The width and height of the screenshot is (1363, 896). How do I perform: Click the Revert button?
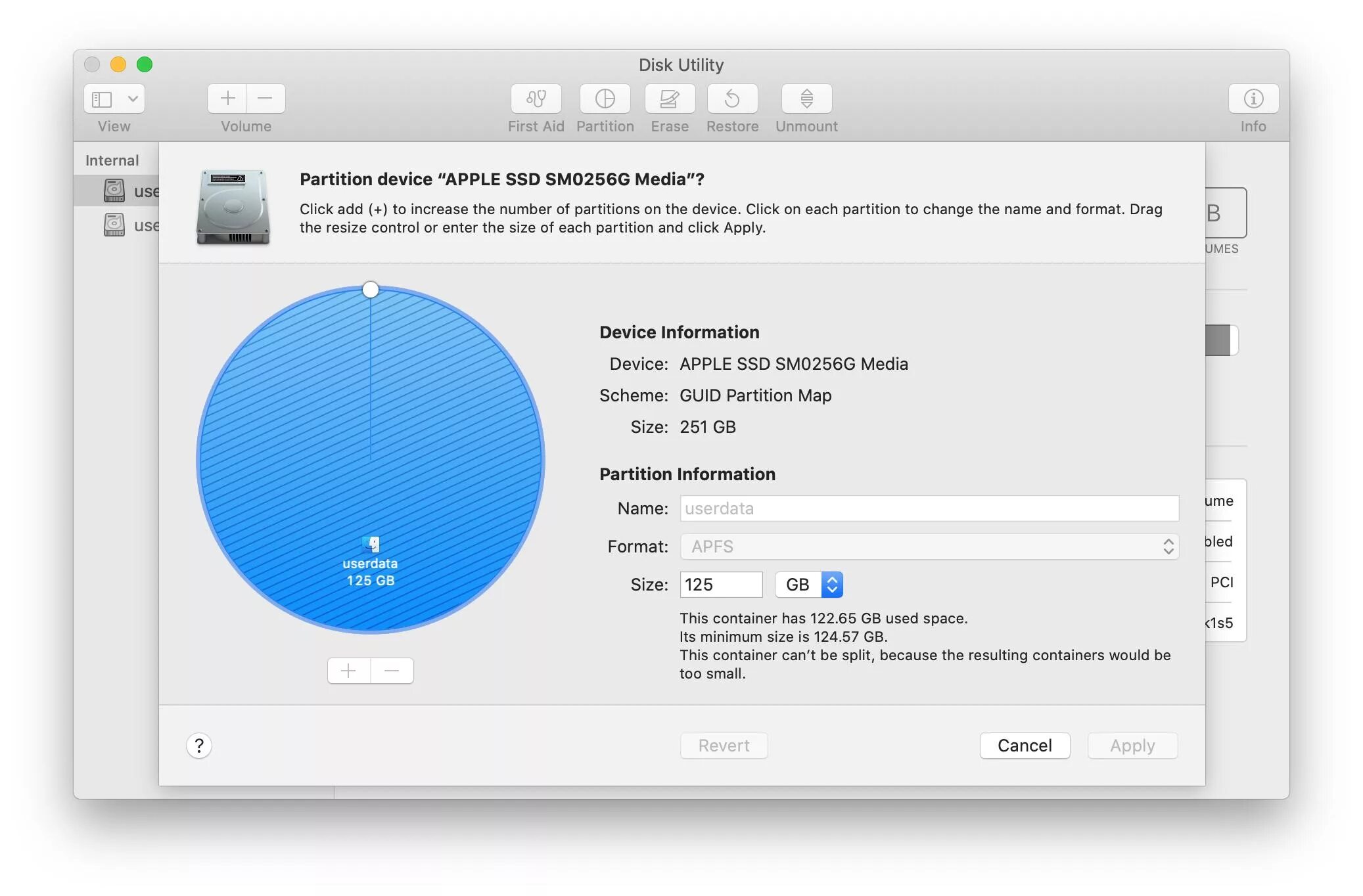point(724,746)
